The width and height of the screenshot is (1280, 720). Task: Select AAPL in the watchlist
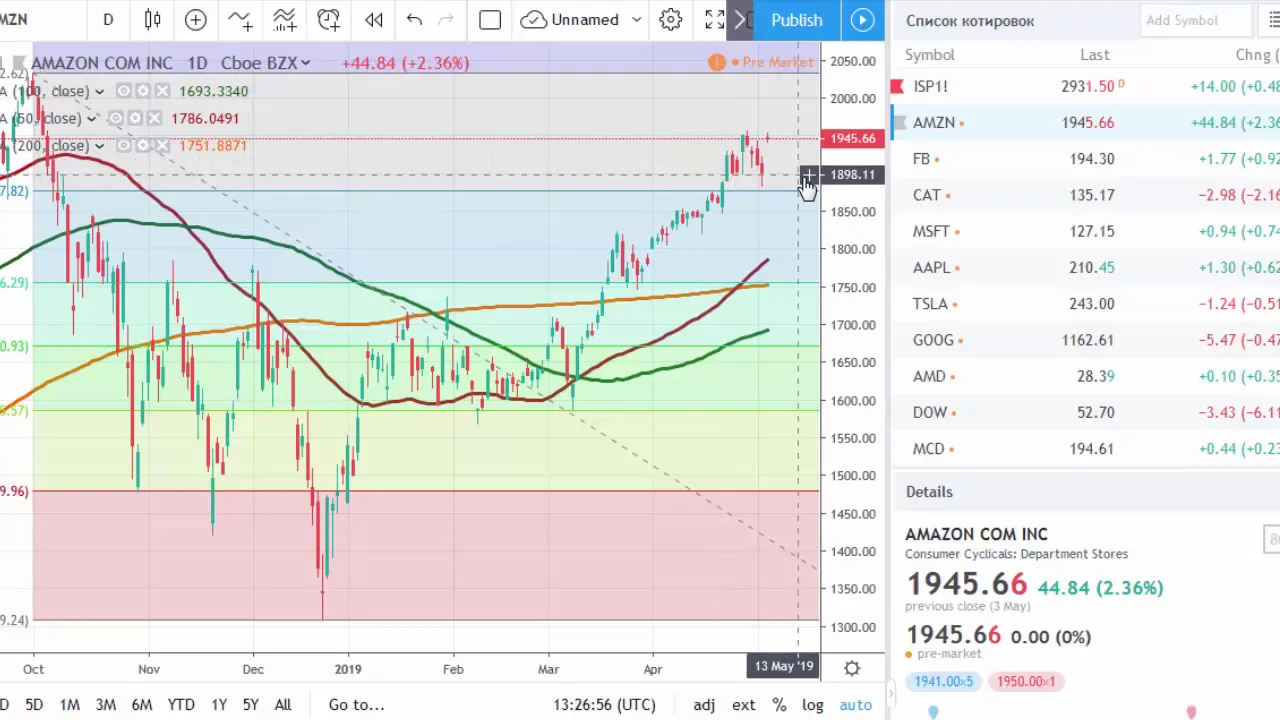coord(1085,267)
